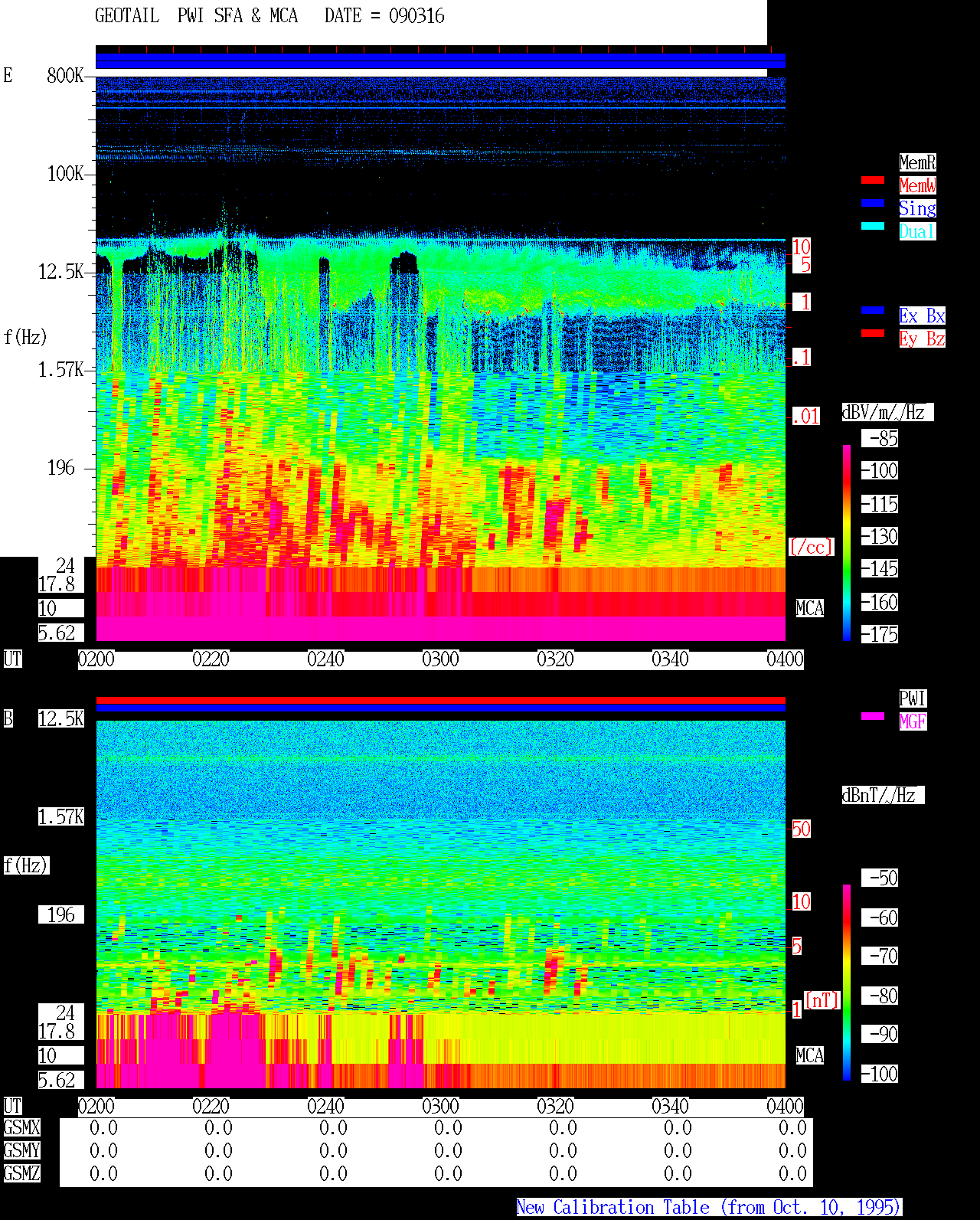
Task: Click the 100K frequency axis label
Action: tap(65, 173)
